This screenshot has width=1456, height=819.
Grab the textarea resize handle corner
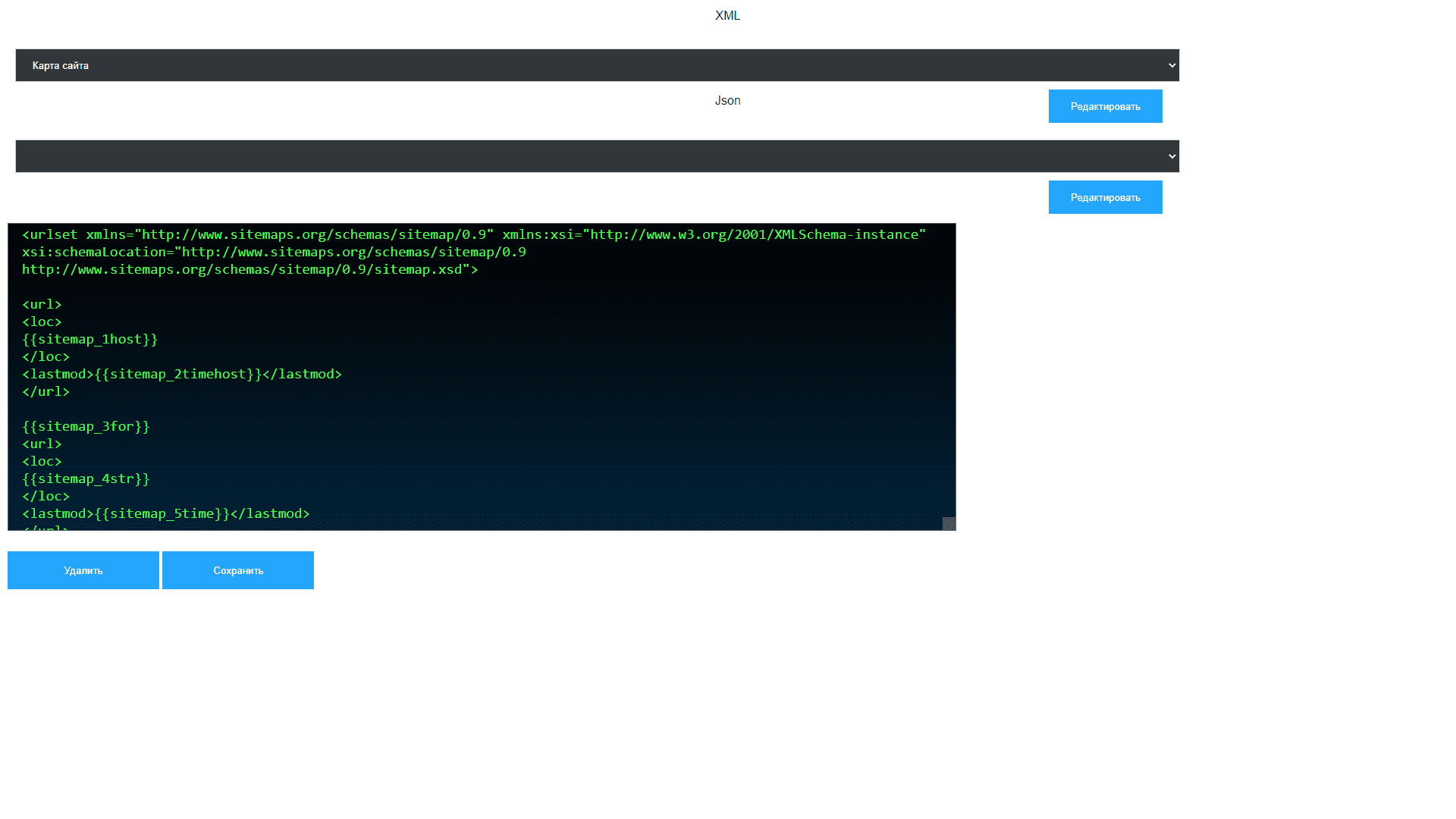tap(949, 524)
